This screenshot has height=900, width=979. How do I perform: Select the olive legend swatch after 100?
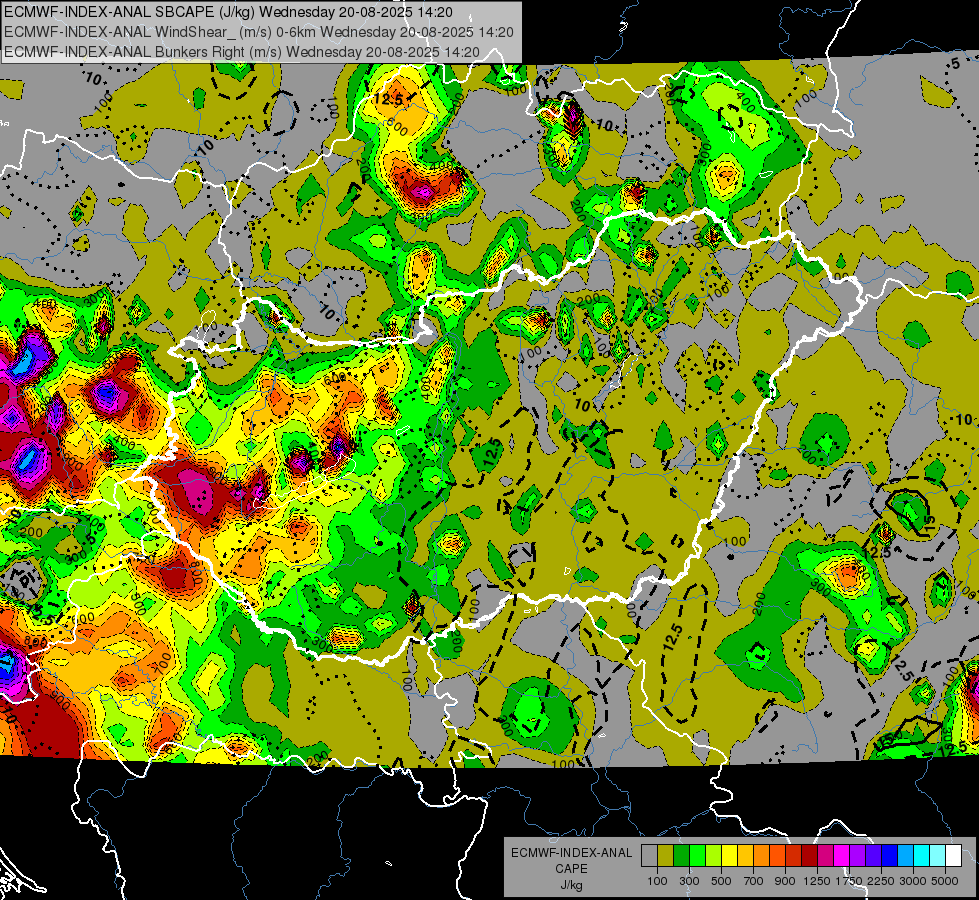pos(665,856)
